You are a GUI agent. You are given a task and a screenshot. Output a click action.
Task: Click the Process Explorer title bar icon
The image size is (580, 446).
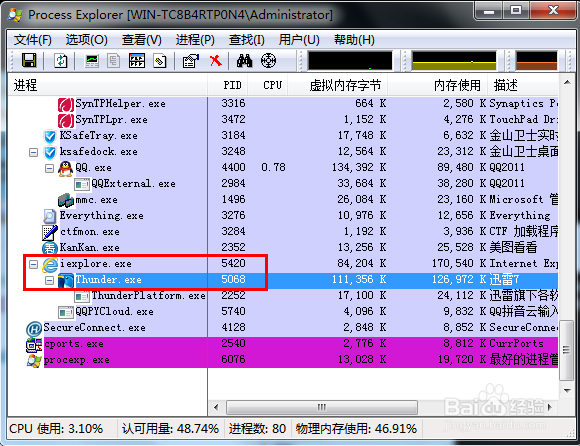15,15
